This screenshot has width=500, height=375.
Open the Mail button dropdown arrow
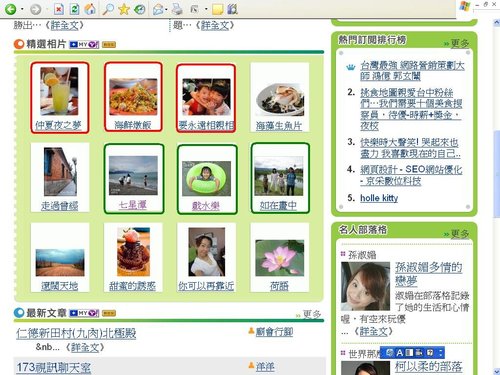pos(166,9)
